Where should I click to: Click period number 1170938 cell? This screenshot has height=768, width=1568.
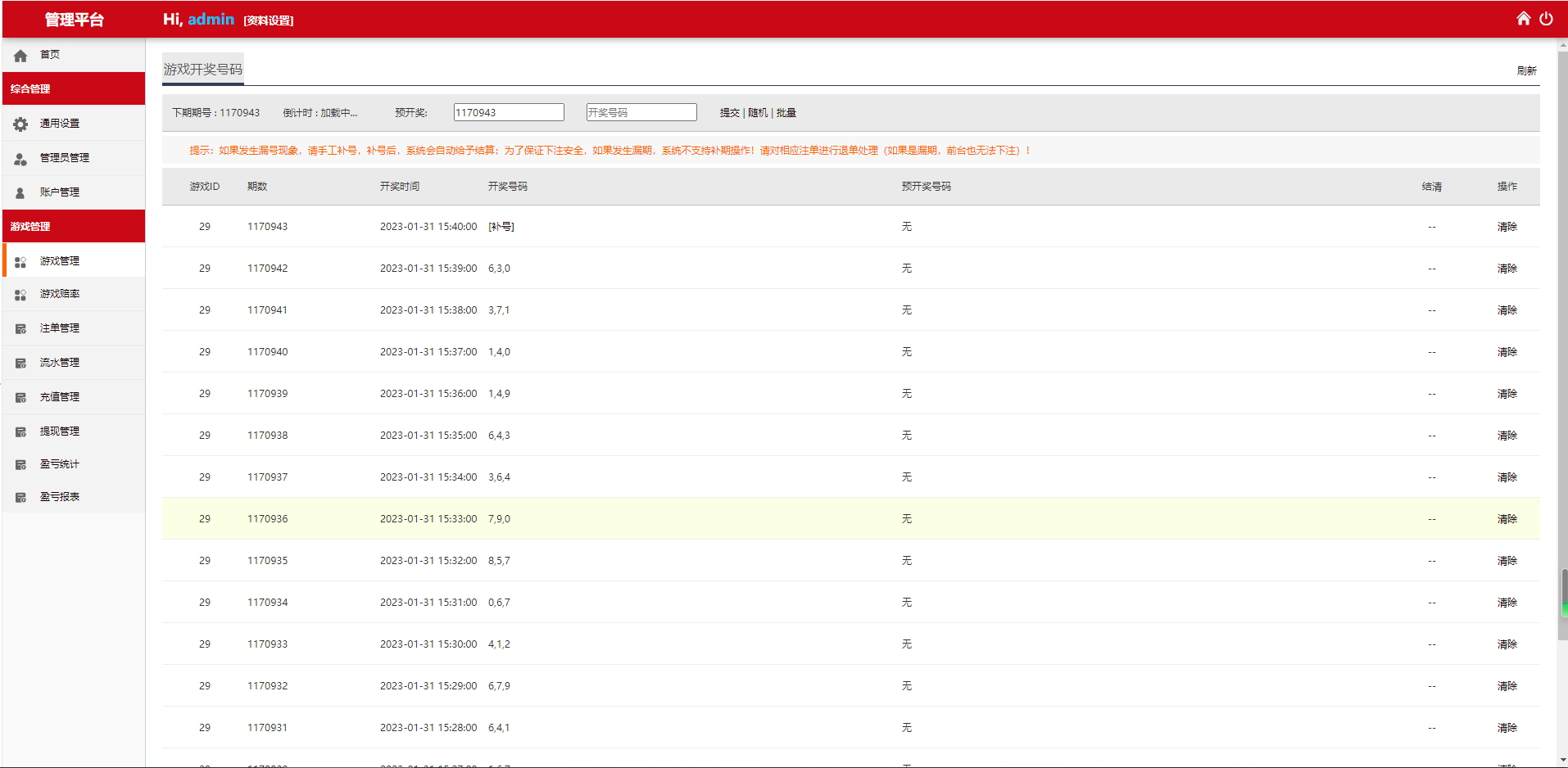click(x=268, y=436)
